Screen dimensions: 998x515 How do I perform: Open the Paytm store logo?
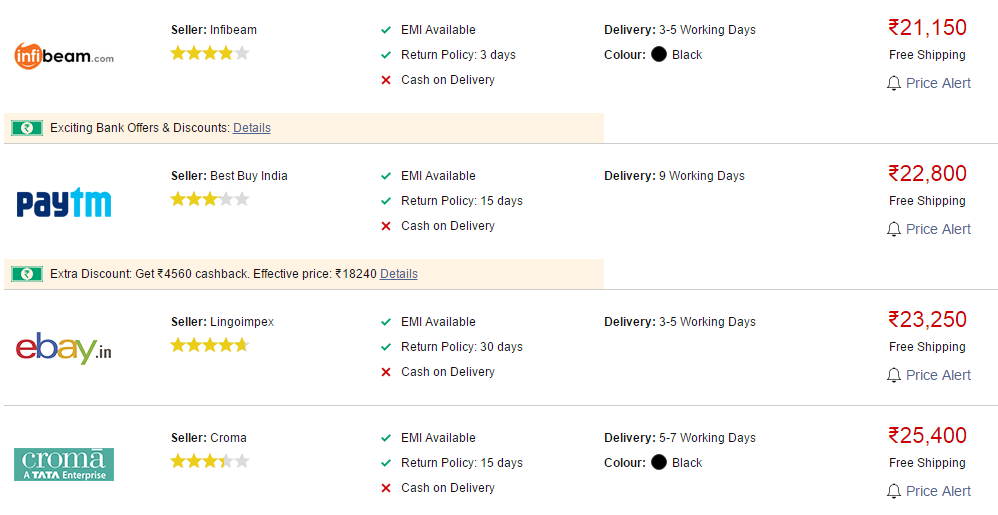coord(64,202)
